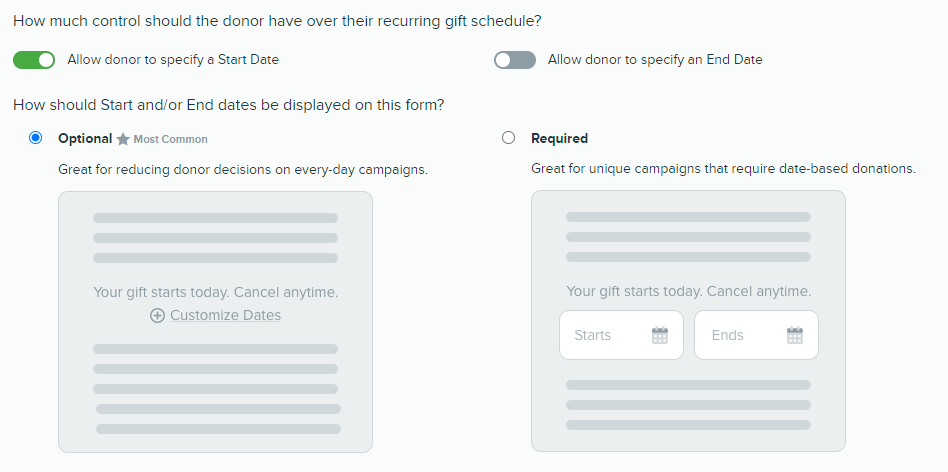The width and height of the screenshot is (948, 472).
Task: Click the calendar icon in Starts field
Action: [660, 336]
